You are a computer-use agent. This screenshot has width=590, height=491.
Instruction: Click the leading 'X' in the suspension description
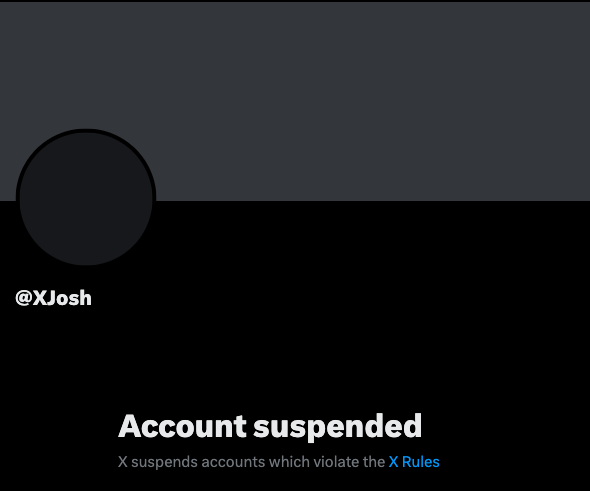coord(123,462)
